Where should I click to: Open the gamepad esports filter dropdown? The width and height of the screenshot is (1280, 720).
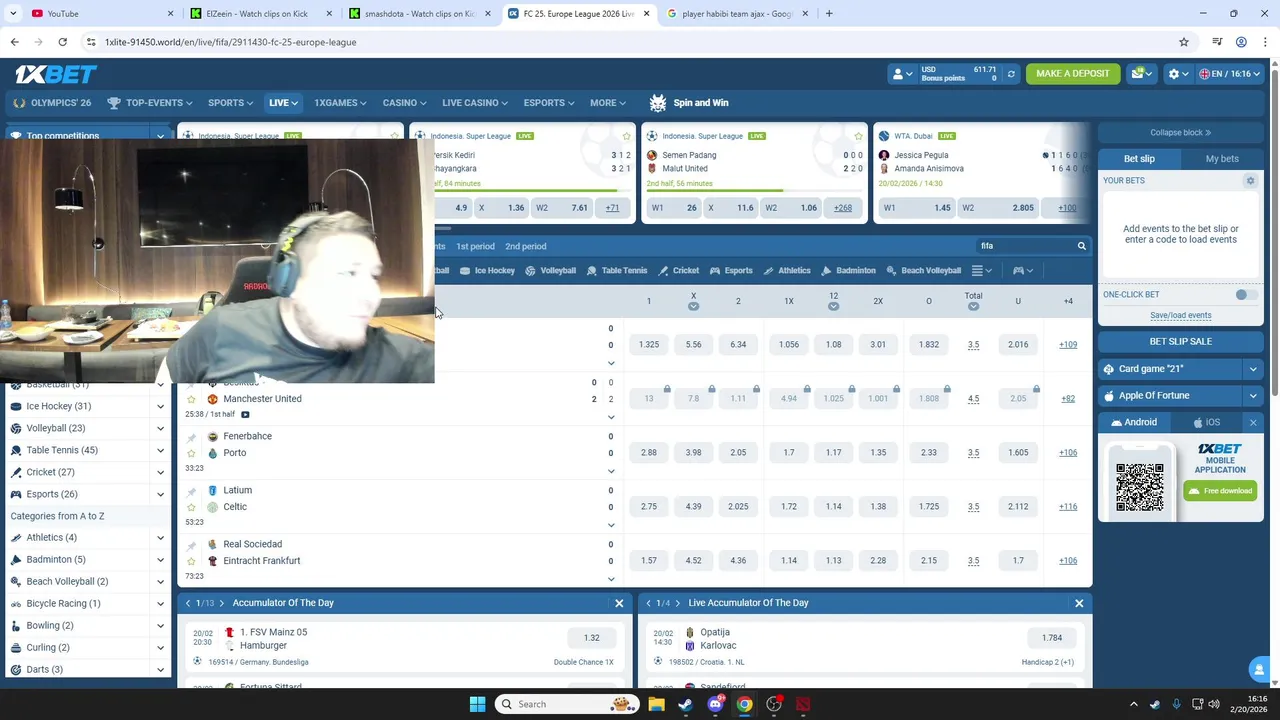pyautogui.click(x=1023, y=271)
